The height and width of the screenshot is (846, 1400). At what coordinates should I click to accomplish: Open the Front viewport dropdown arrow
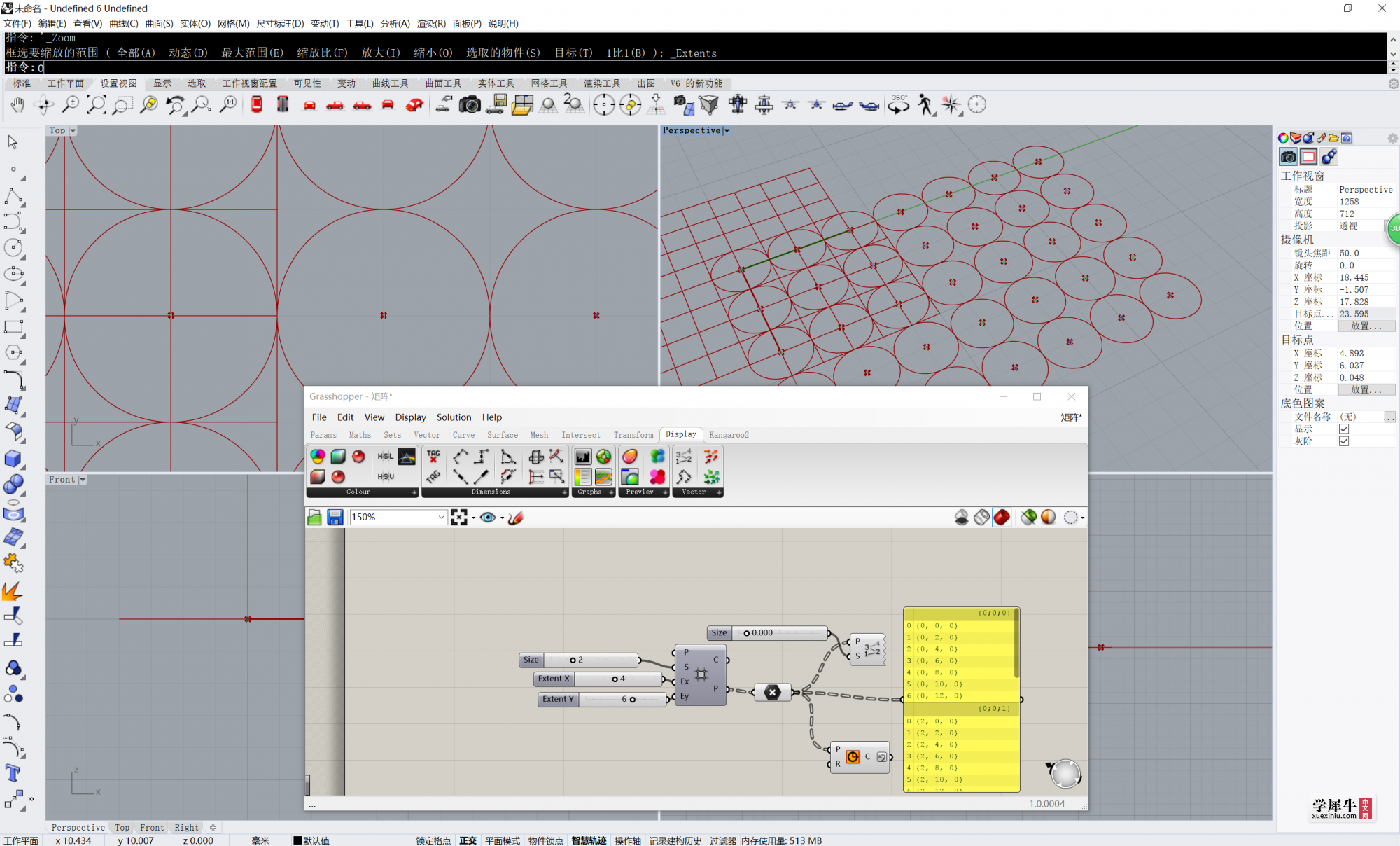pos(83,480)
